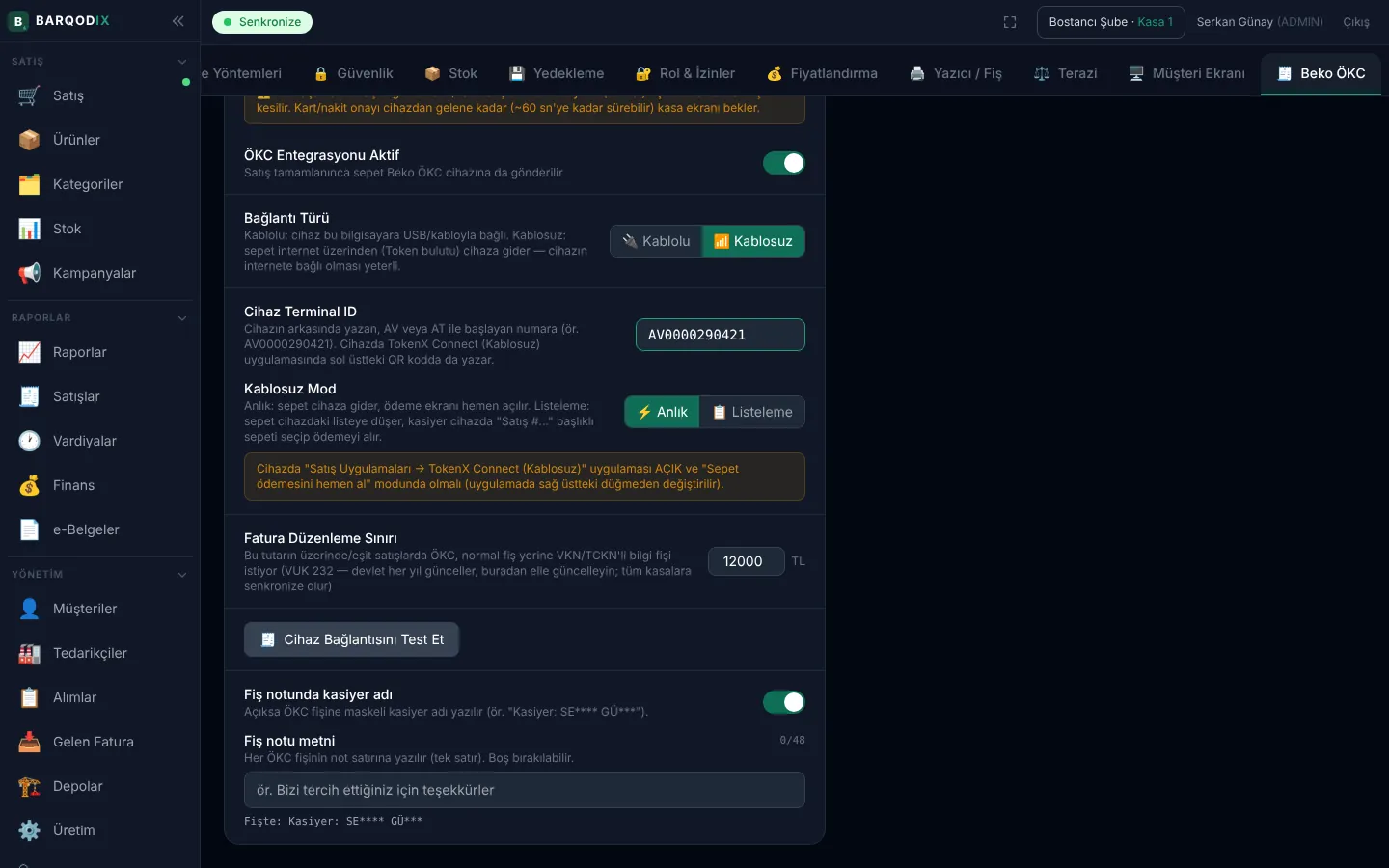Select Kablosuz connection type
Image resolution: width=1389 pixels, height=868 pixels.
(x=753, y=241)
